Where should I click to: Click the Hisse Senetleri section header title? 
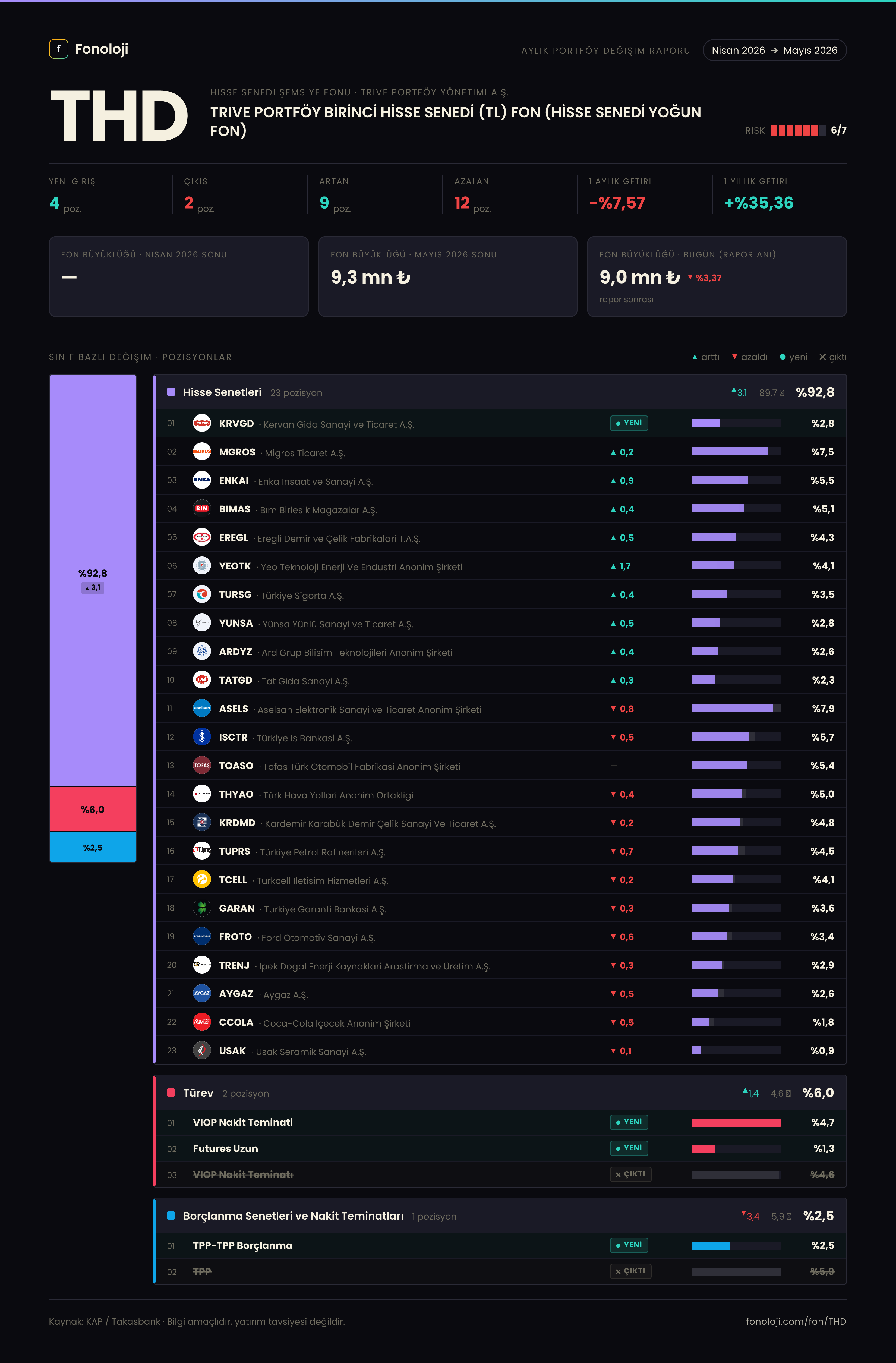click(x=222, y=392)
